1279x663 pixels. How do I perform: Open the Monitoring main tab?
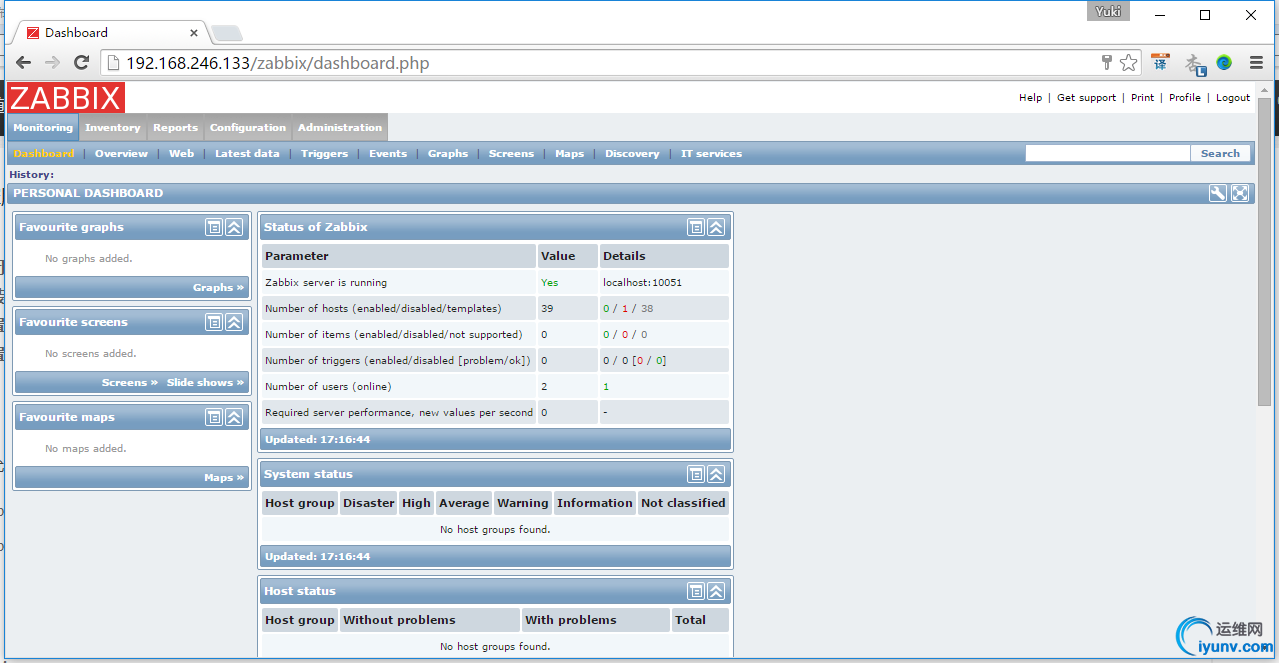click(x=43, y=127)
